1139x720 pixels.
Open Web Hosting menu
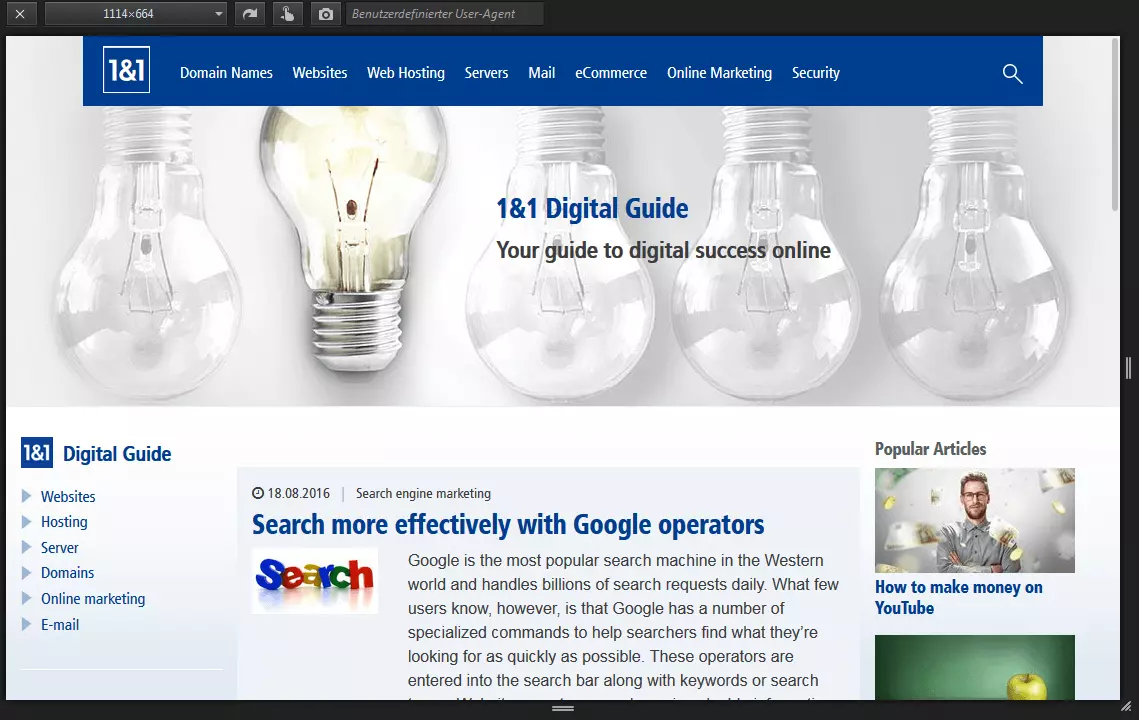point(405,73)
